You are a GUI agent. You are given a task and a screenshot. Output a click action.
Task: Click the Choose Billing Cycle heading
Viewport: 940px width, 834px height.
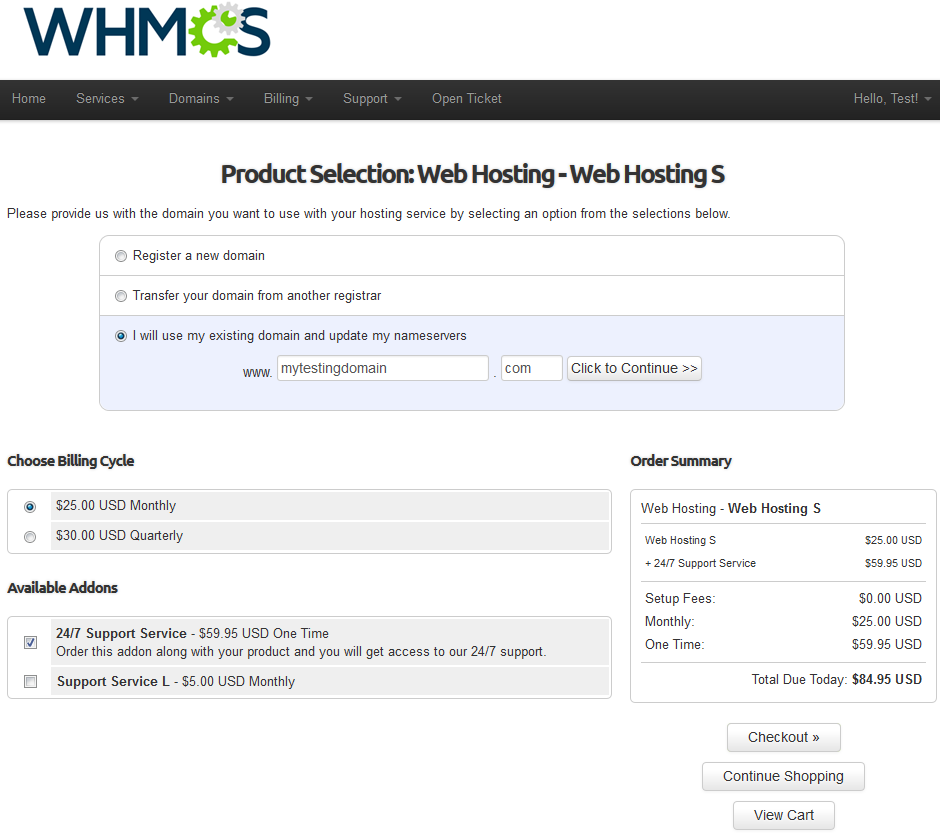click(x=71, y=461)
